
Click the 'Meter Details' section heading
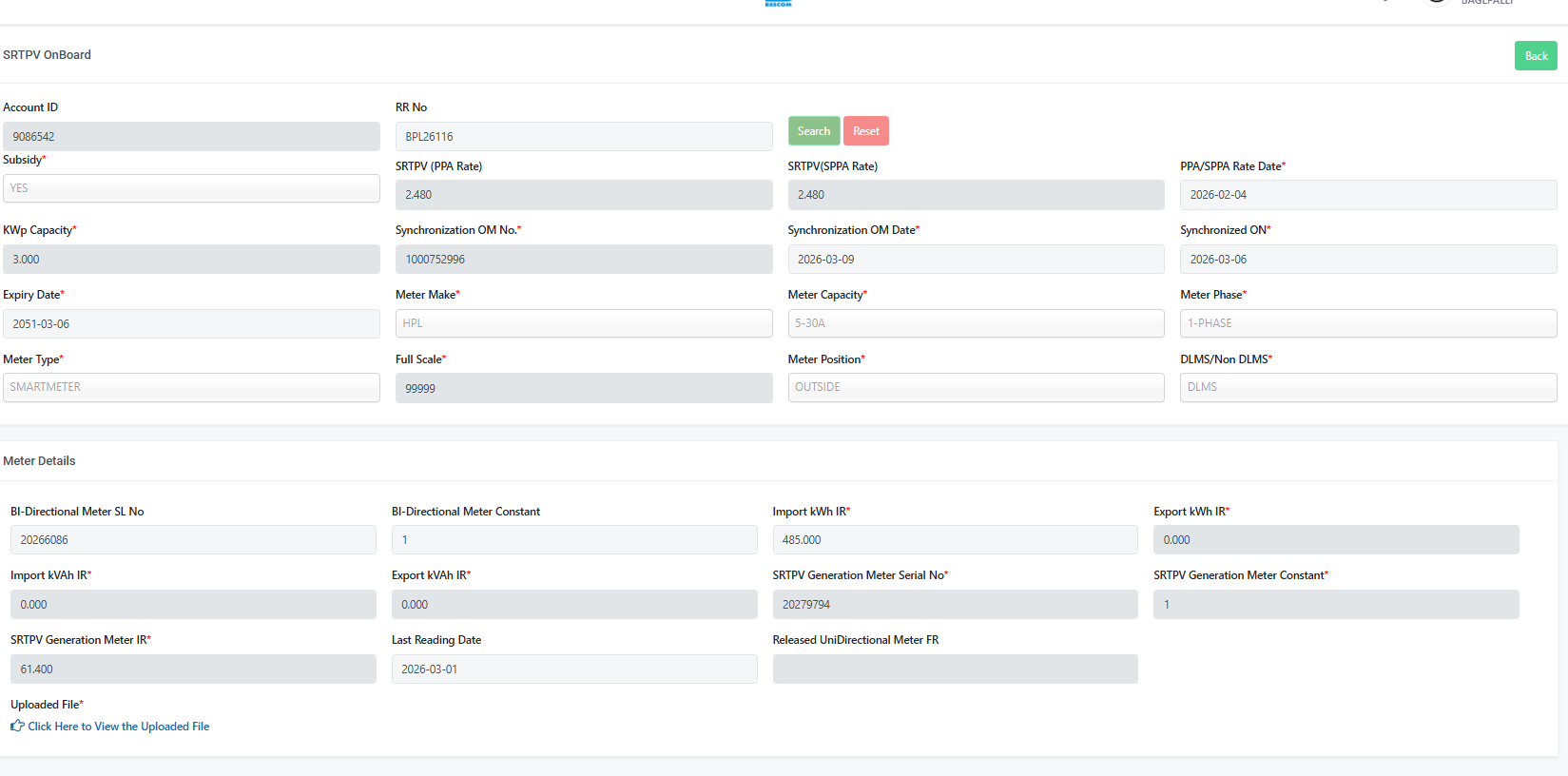coord(39,461)
